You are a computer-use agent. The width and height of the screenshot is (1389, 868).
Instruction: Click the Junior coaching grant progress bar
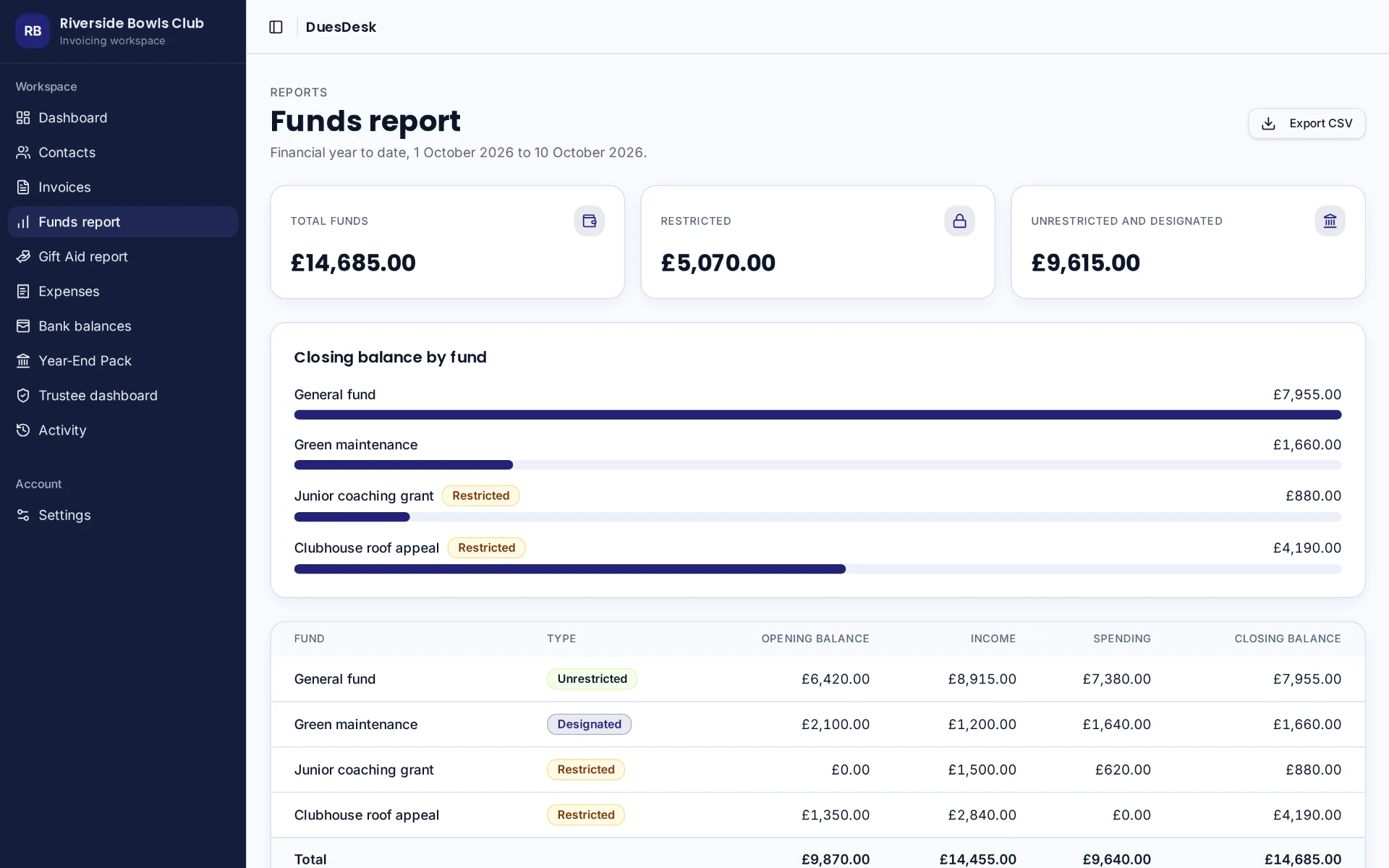click(x=817, y=517)
